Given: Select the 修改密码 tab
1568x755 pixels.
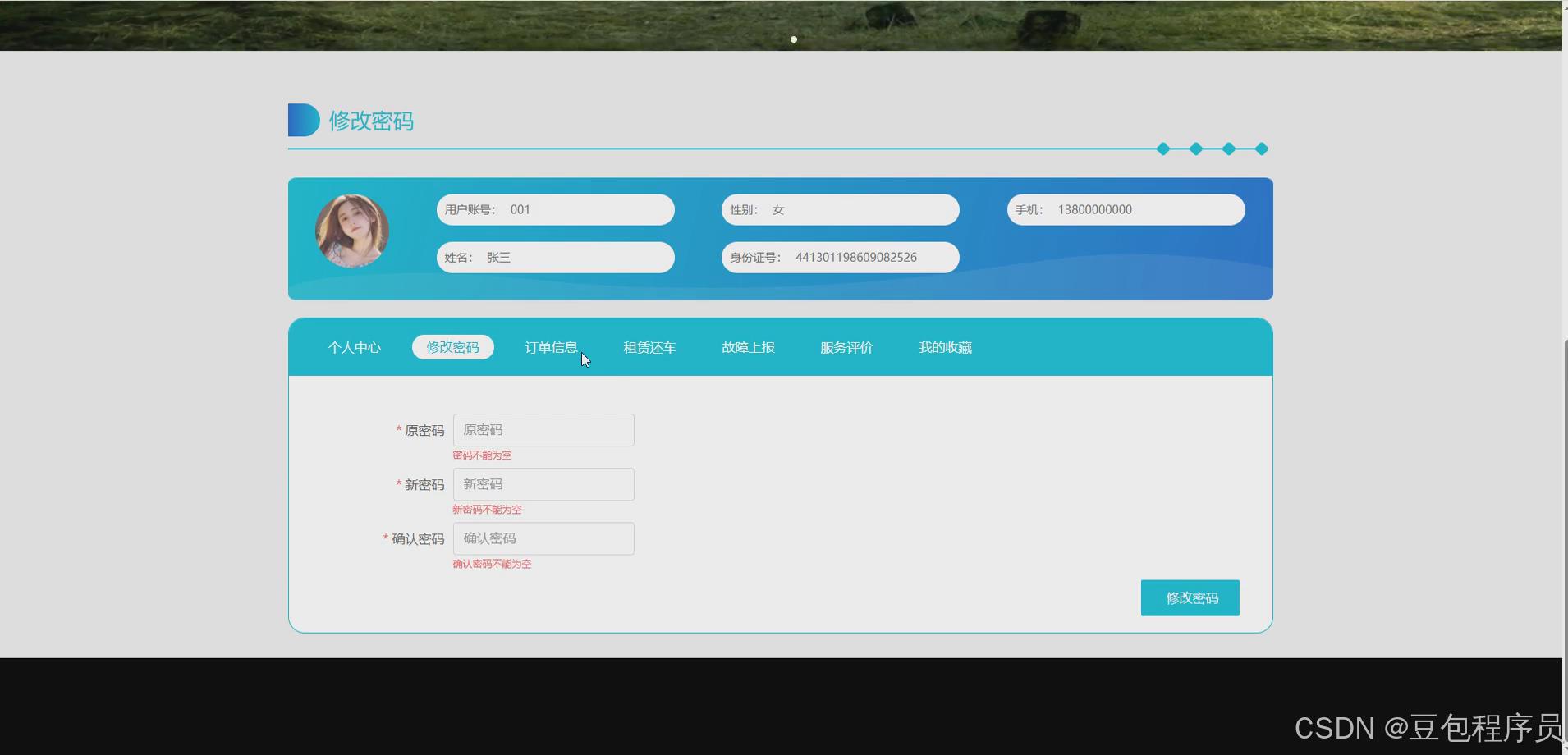Looking at the screenshot, I should click(x=452, y=347).
